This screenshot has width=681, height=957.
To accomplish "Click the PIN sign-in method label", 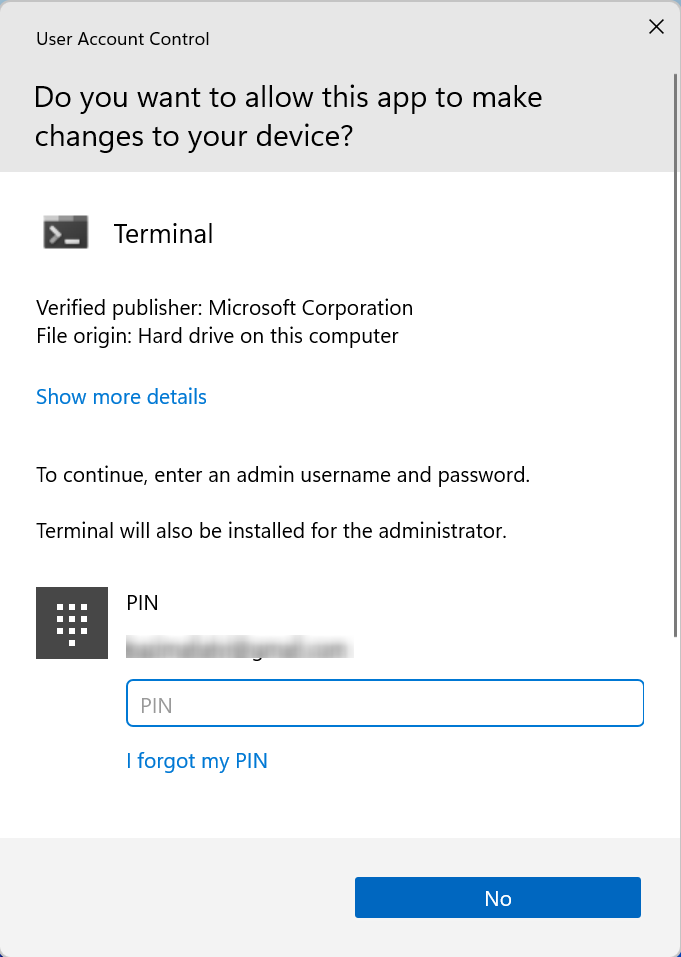I will click(142, 602).
